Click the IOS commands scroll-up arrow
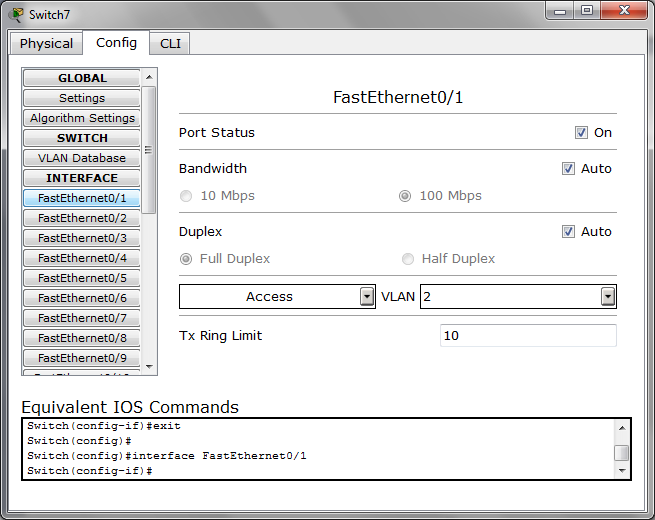The width and height of the screenshot is (655, 520). click(622, 428)
